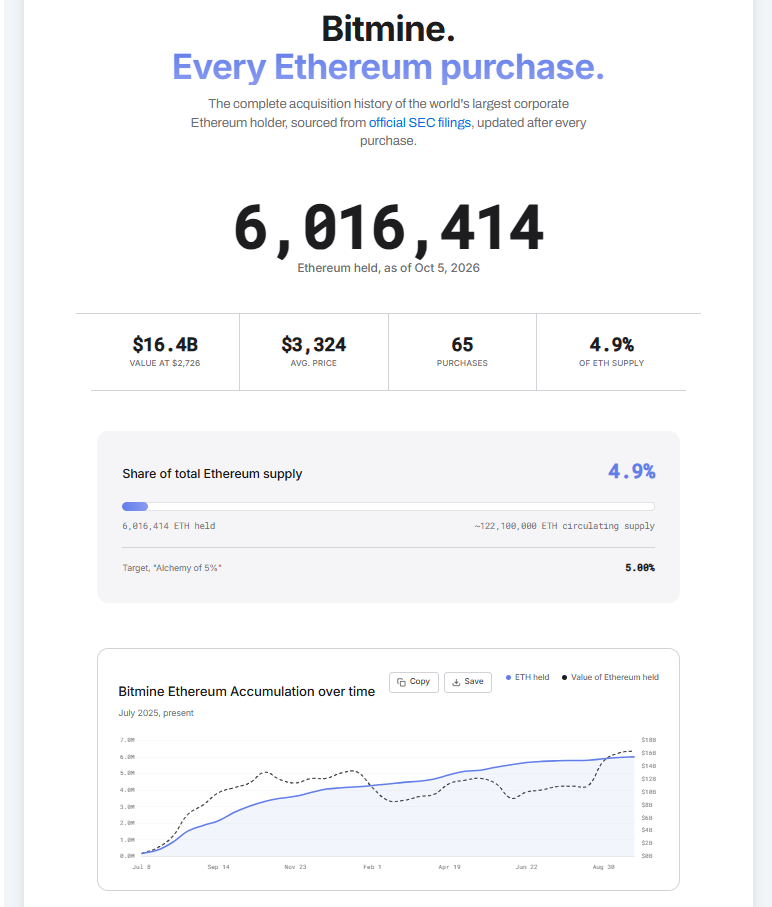Select the 4.9% of ETH supply stat
Image resolution: width=772 pixels, height=907 pixels.
pos(611,352)
